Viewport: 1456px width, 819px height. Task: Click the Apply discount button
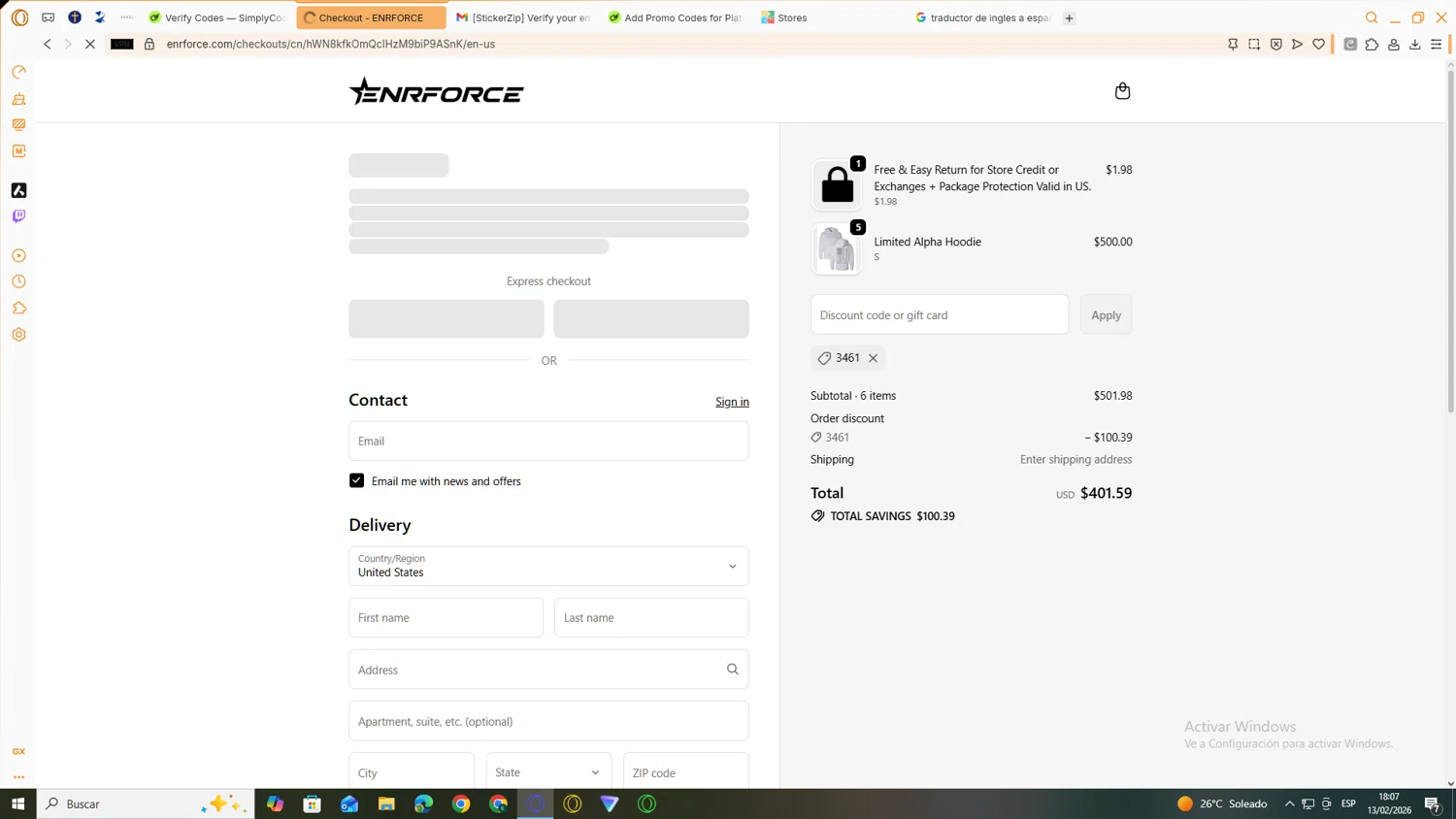pyautogui.click(x=1106, y=315)
